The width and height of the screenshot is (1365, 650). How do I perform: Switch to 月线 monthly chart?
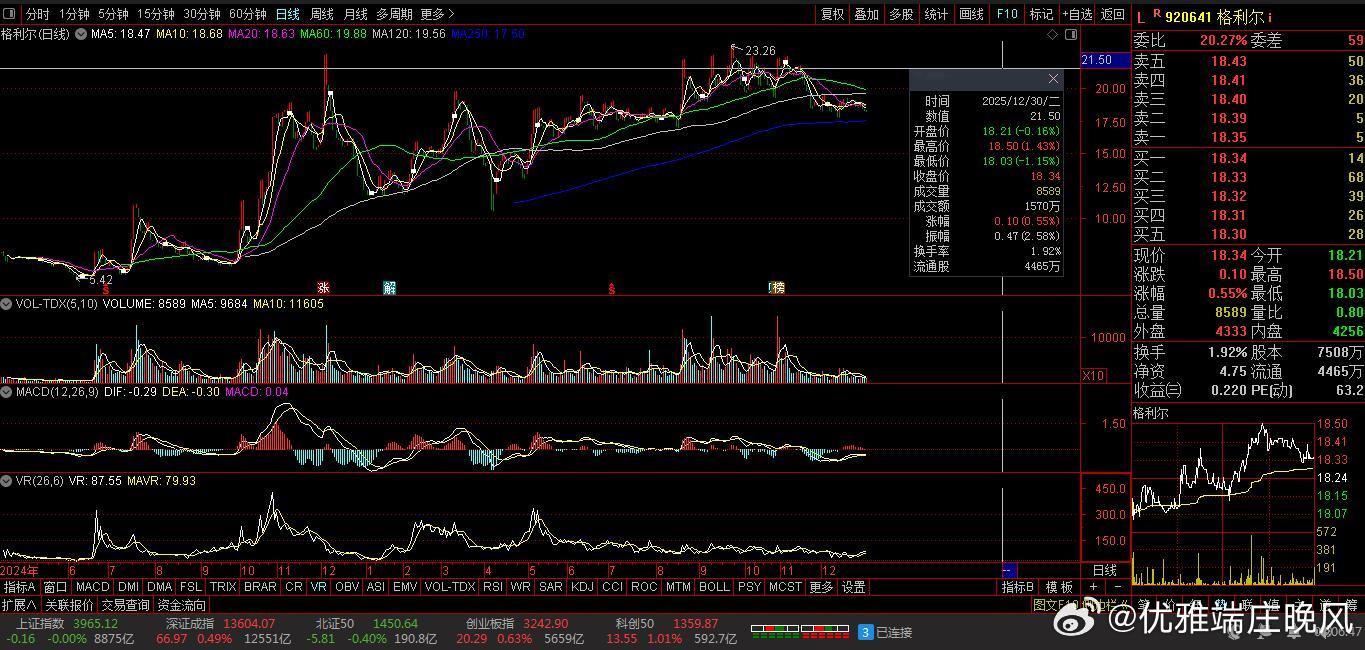click(355, 14)
